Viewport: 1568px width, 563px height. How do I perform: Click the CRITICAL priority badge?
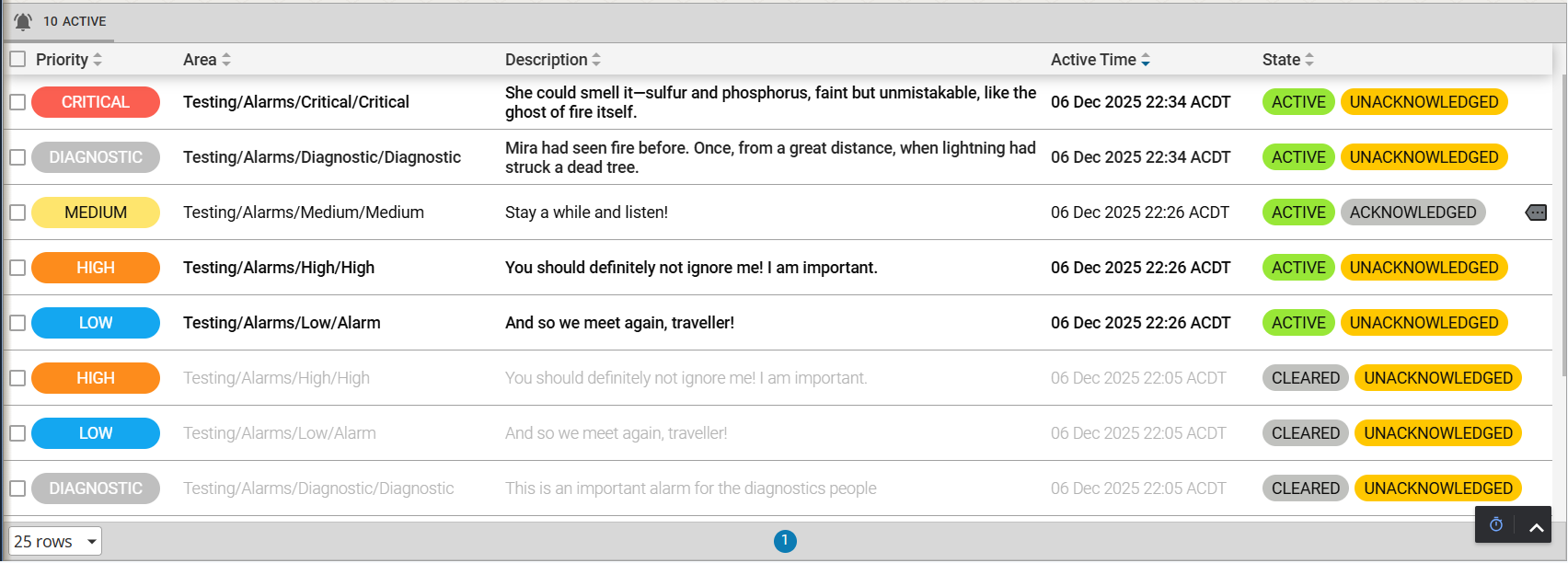(x=96, y=102)
